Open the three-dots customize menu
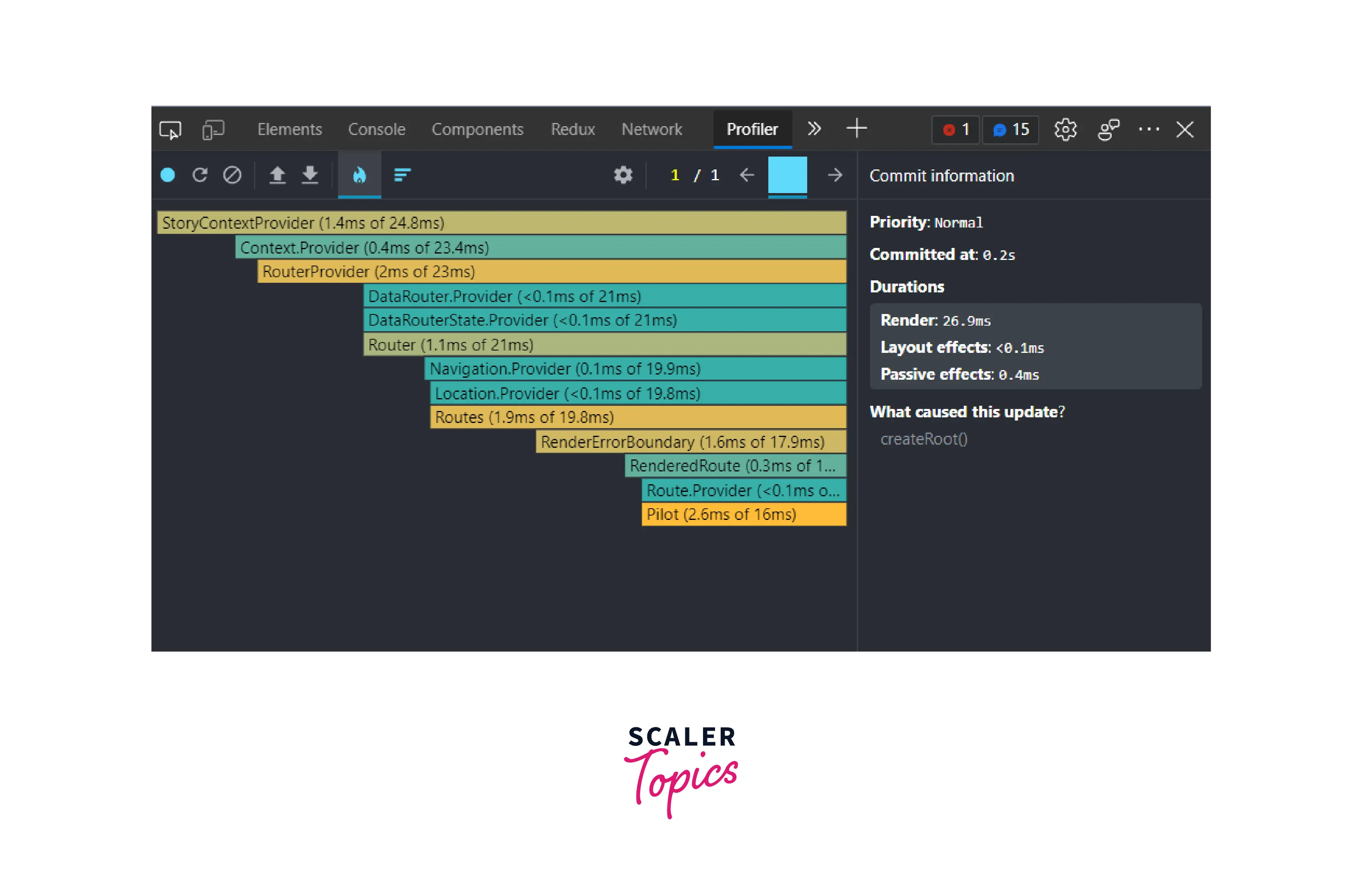The width and height of the screenshot is (1362, 896). tap(1148, 129)
